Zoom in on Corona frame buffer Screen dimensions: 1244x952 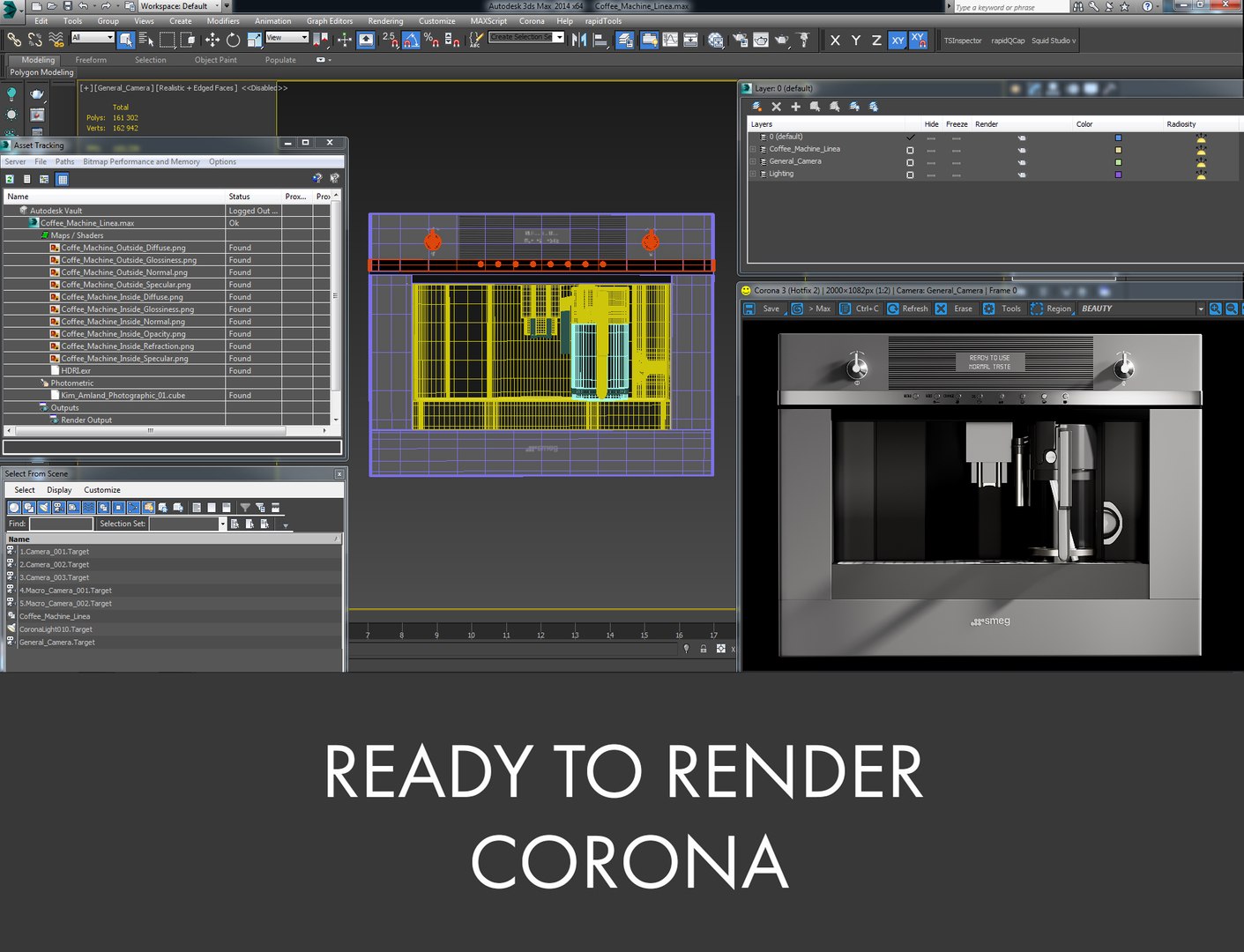1216,309
